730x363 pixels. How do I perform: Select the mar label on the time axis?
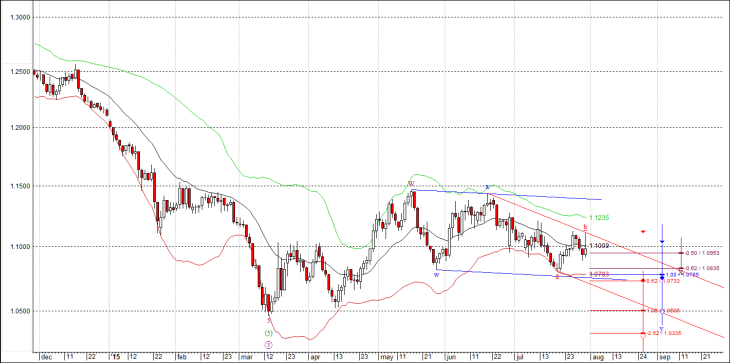(x=247, y=356)
